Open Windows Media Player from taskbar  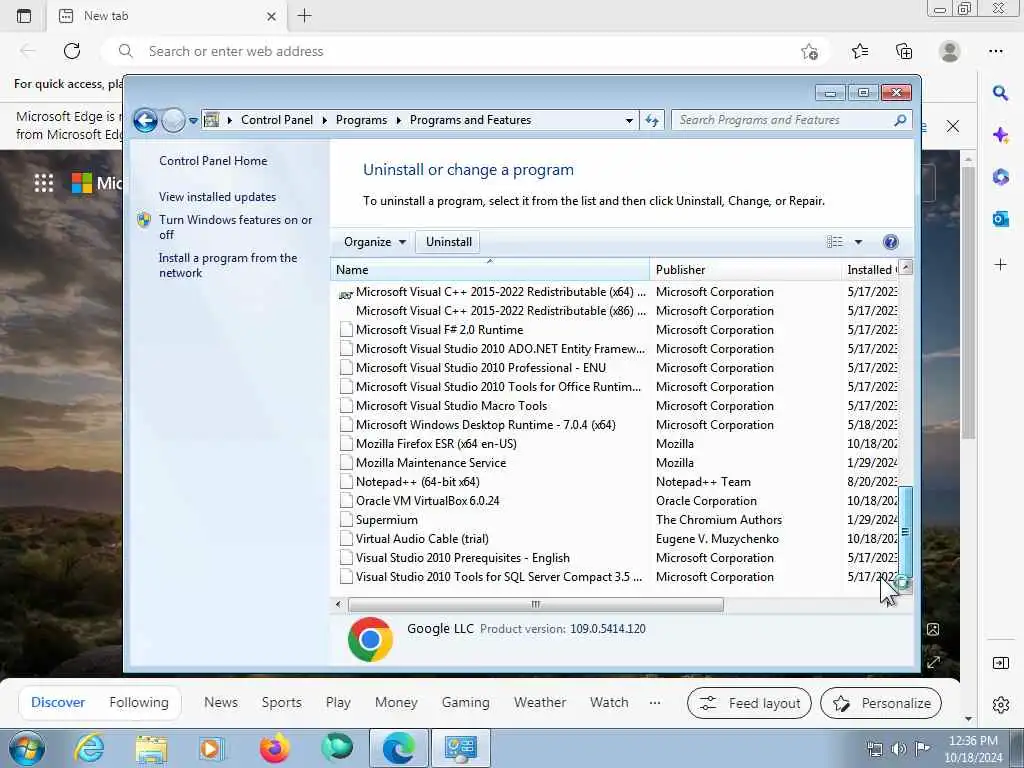click(212, 748)
